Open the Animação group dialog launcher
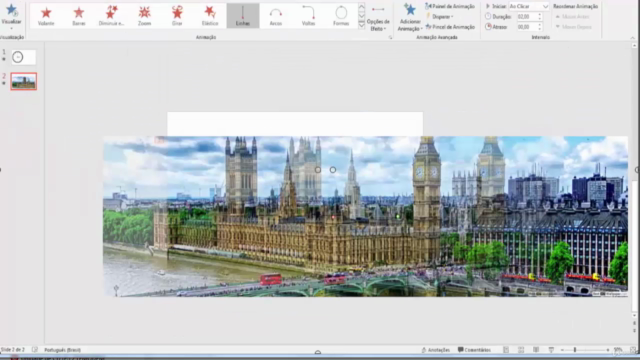 [x=390, y=38]
